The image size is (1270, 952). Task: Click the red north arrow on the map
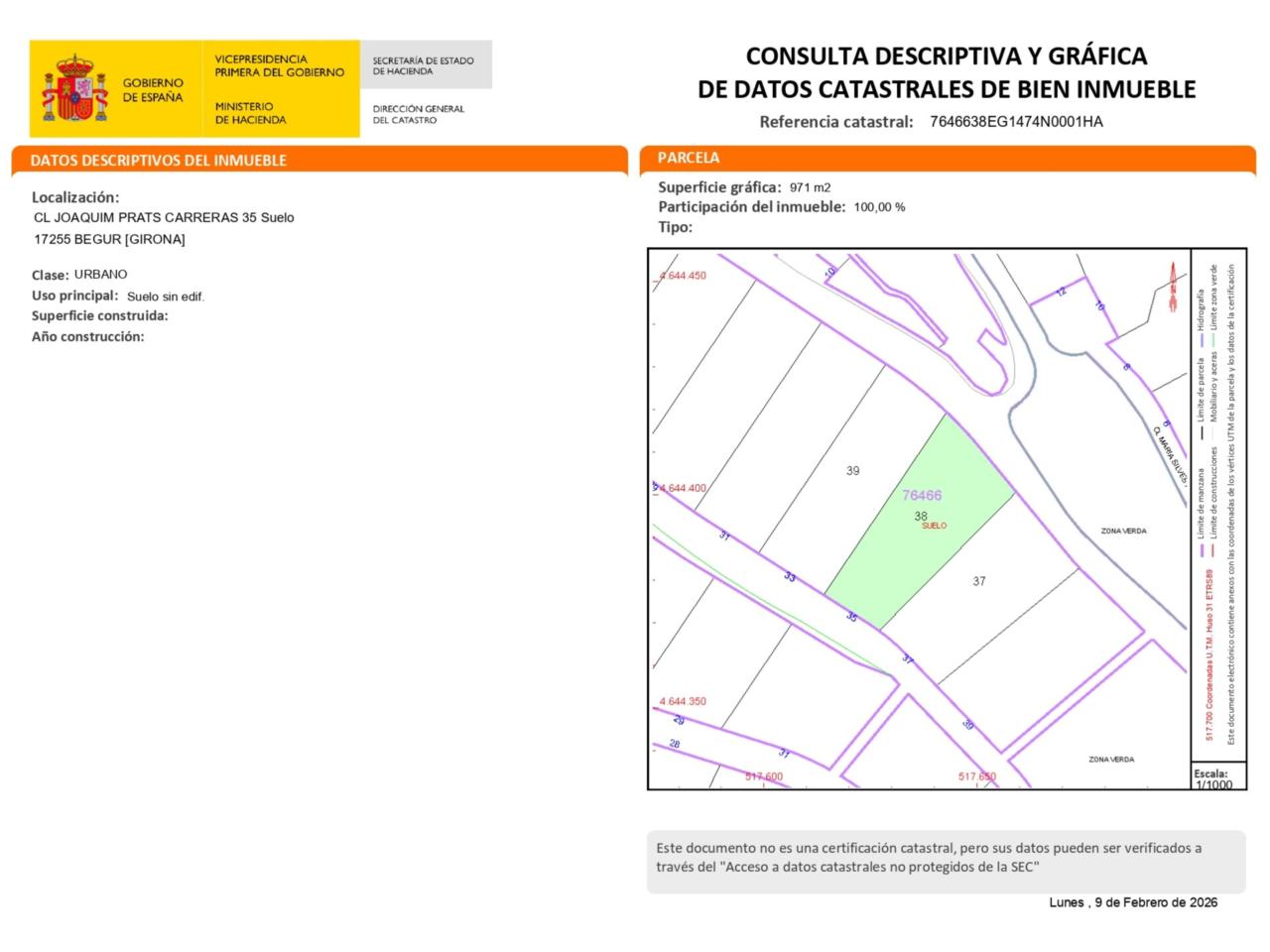[x=1172, y=285]
